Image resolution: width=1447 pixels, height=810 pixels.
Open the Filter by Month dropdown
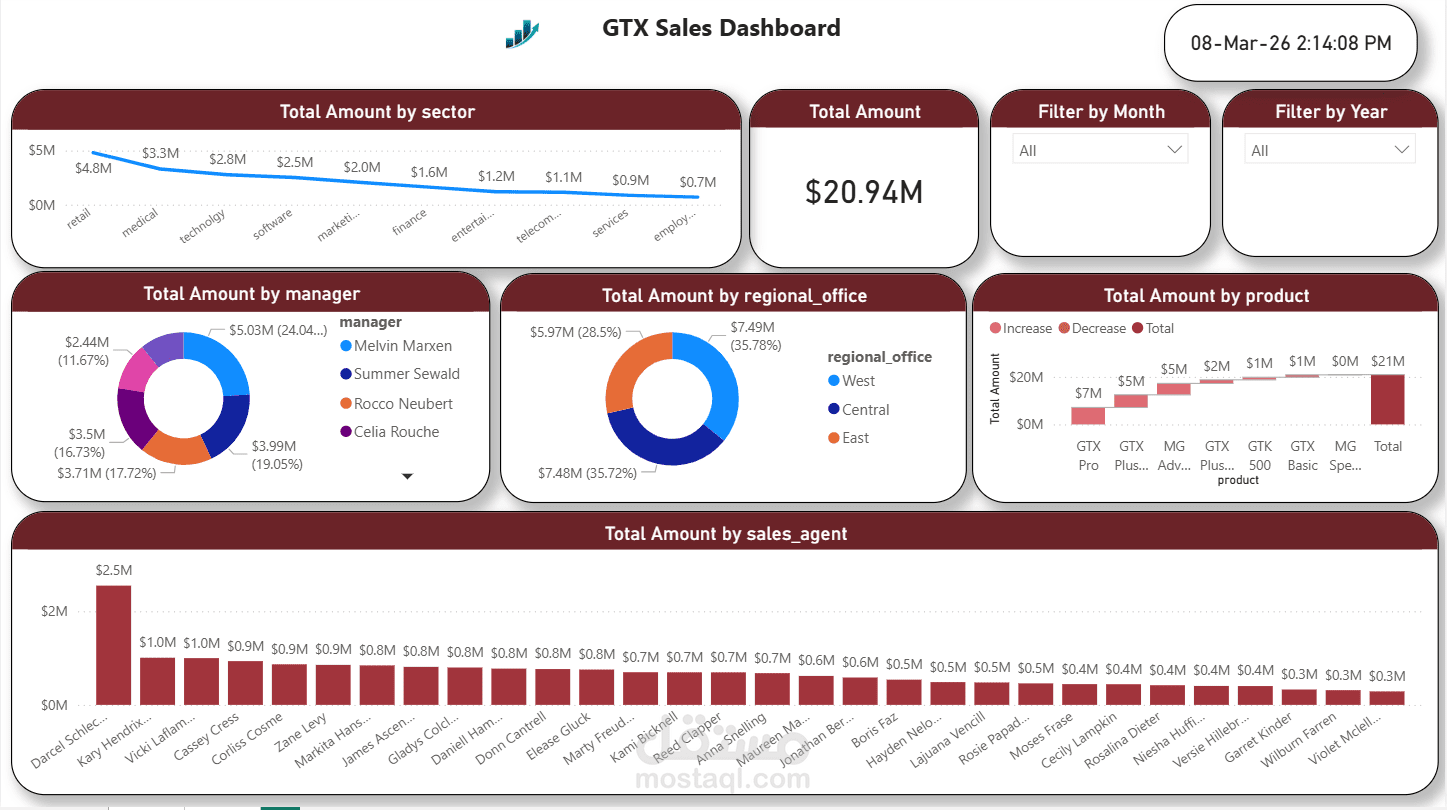1100,150
